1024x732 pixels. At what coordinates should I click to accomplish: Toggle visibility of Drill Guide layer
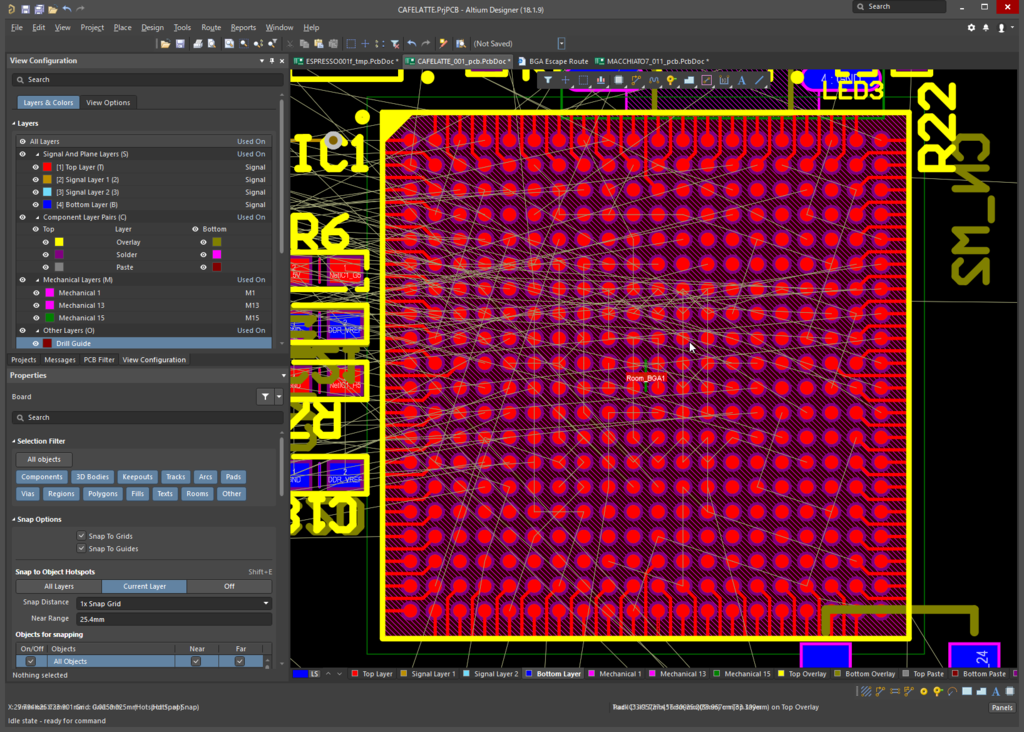[36, 343]
